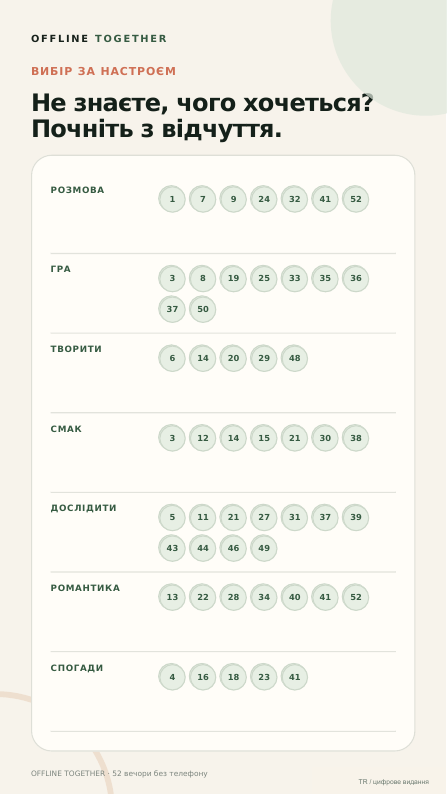Choose evening 19 in the Гра row

point(233,279)
